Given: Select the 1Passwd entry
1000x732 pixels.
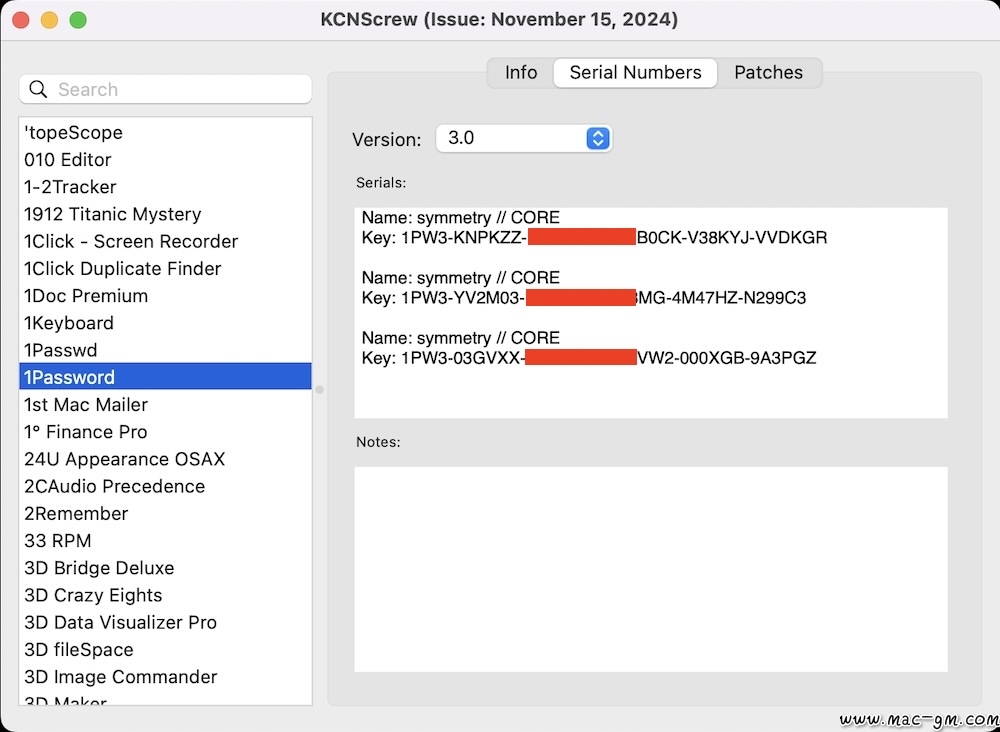Looking at the screenshot, I should [166, 350].
